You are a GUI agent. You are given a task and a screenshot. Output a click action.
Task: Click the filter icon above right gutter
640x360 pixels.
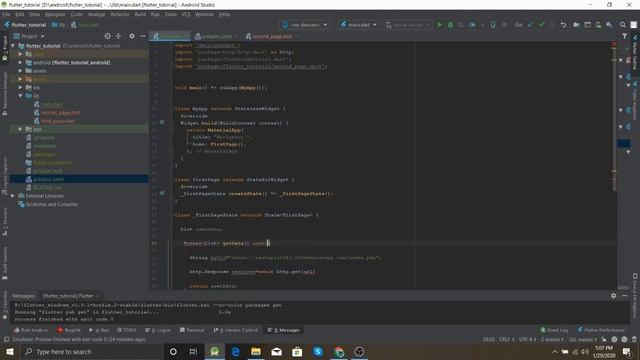[x=624, y=36]
